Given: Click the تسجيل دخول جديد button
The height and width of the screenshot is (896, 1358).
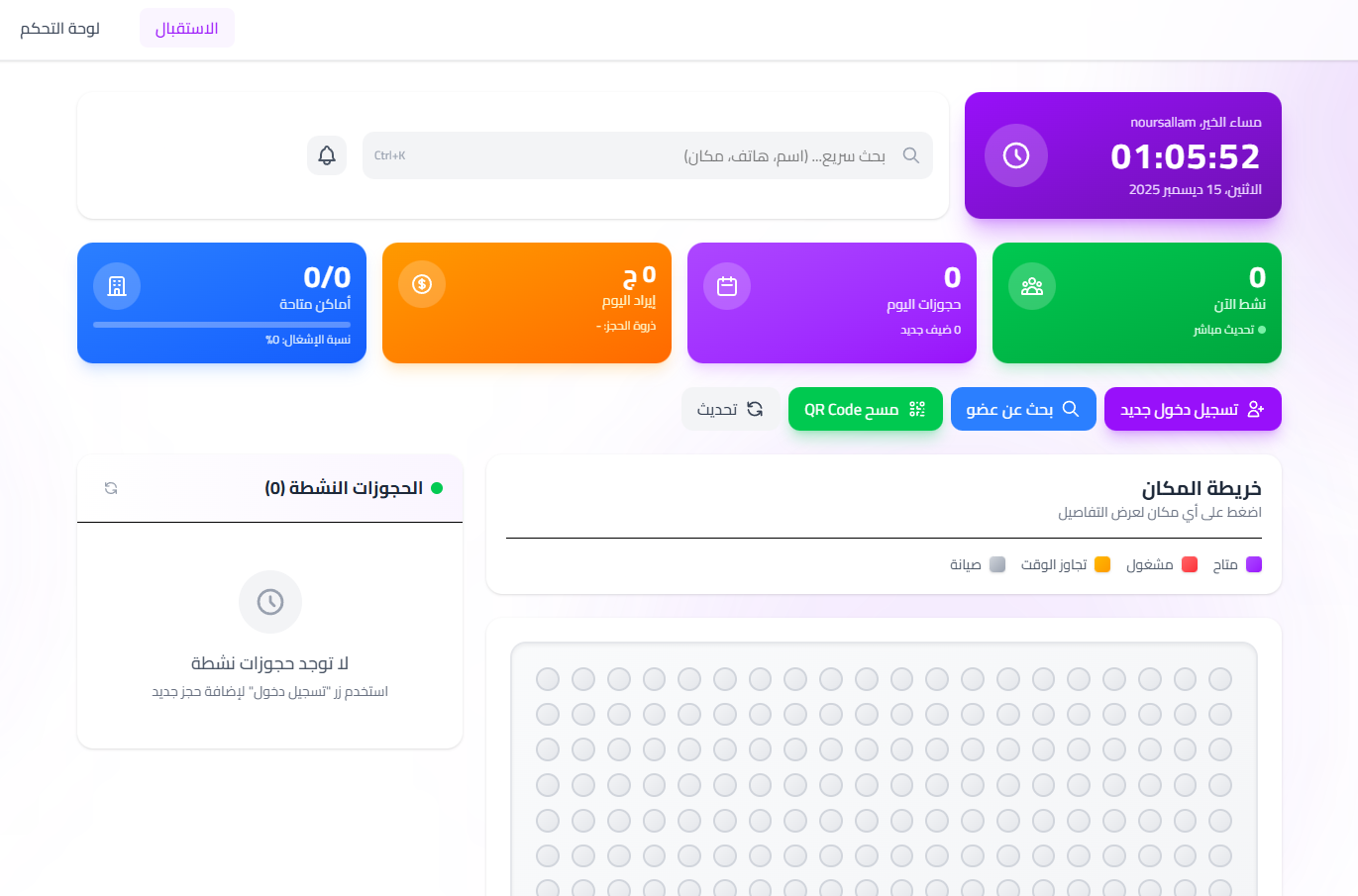Looking at the screenshot, I should [x=1193, y=409].
